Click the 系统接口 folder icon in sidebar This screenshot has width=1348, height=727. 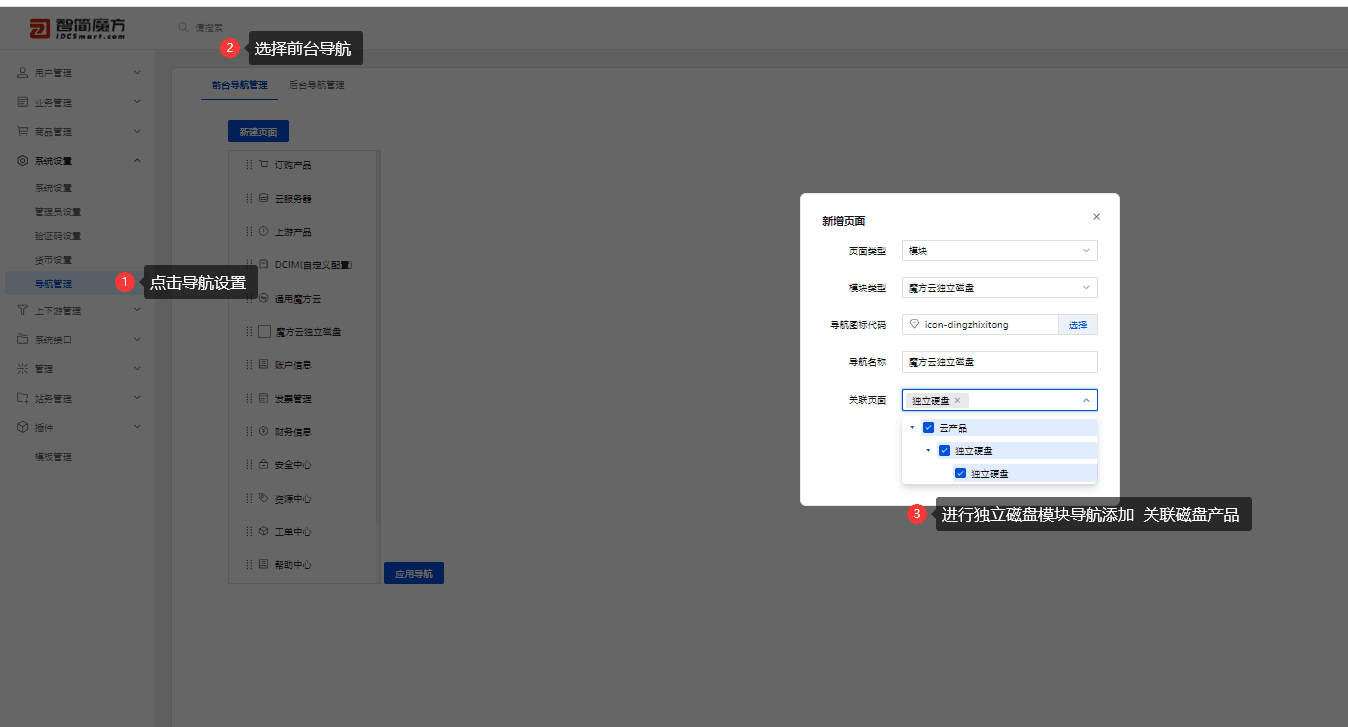click(x=23, y=339)
